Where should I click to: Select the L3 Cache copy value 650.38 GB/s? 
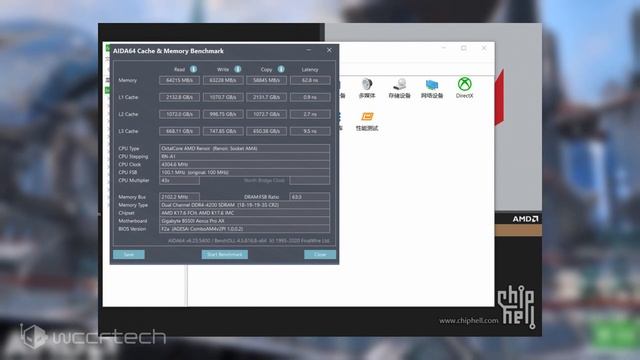[x=267, y=131]
